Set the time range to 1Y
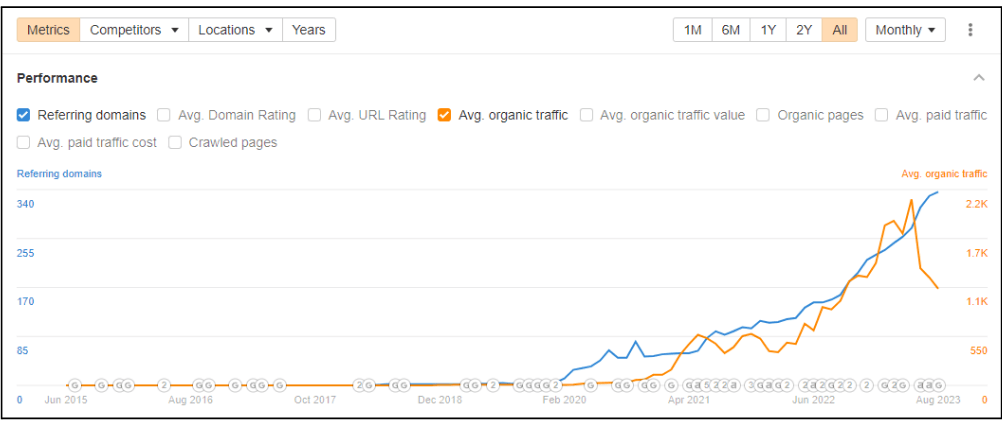This screenshot has width=1002, height=430. pos(768,30)
